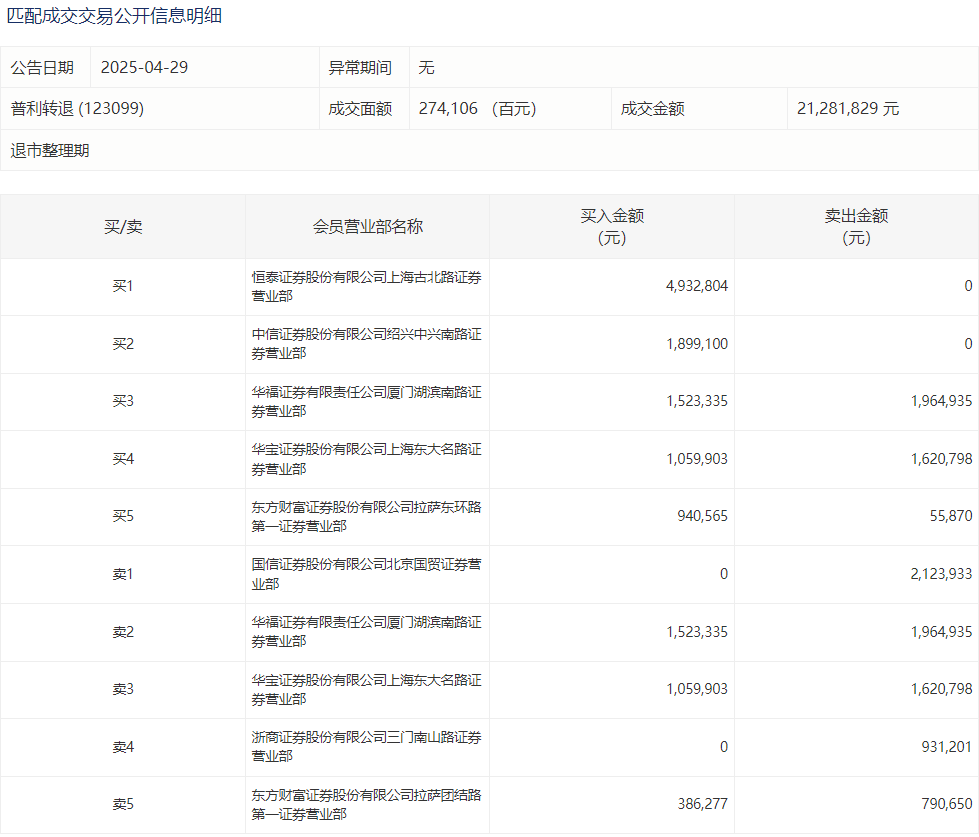
Task: Select the 买1 buy amount 4,932,804
Action: coord(697,286)
